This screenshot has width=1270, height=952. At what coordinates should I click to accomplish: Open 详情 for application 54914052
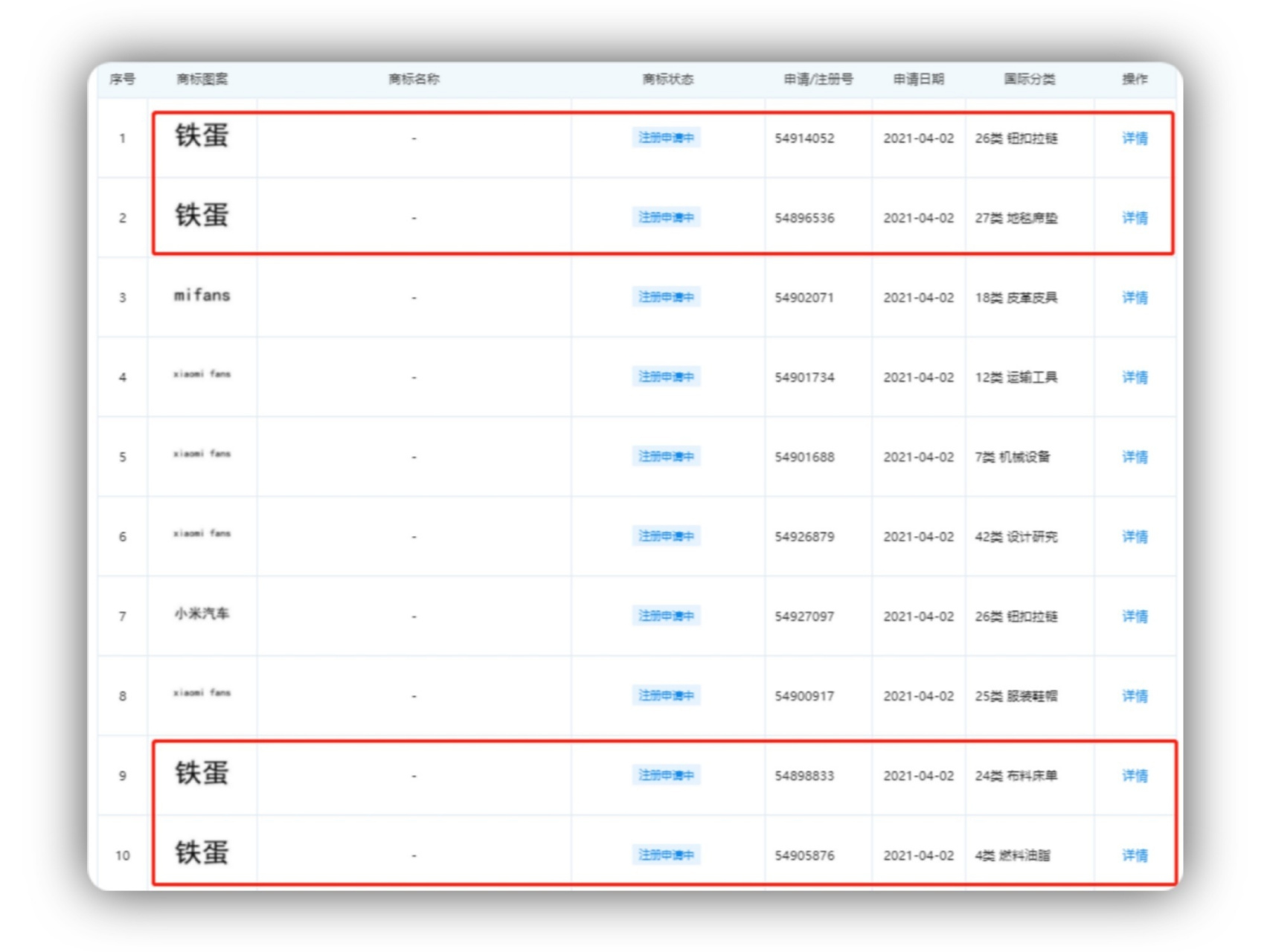tap(1135, 138)
